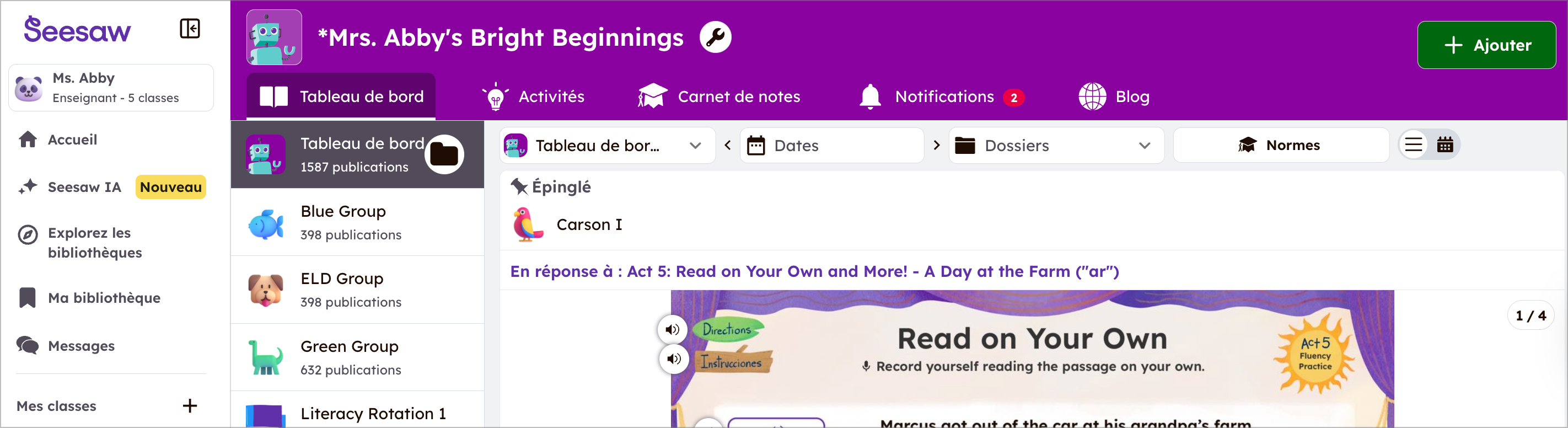Add a new class with plus icon
The image size is (1568, 428).
[190, 405]
